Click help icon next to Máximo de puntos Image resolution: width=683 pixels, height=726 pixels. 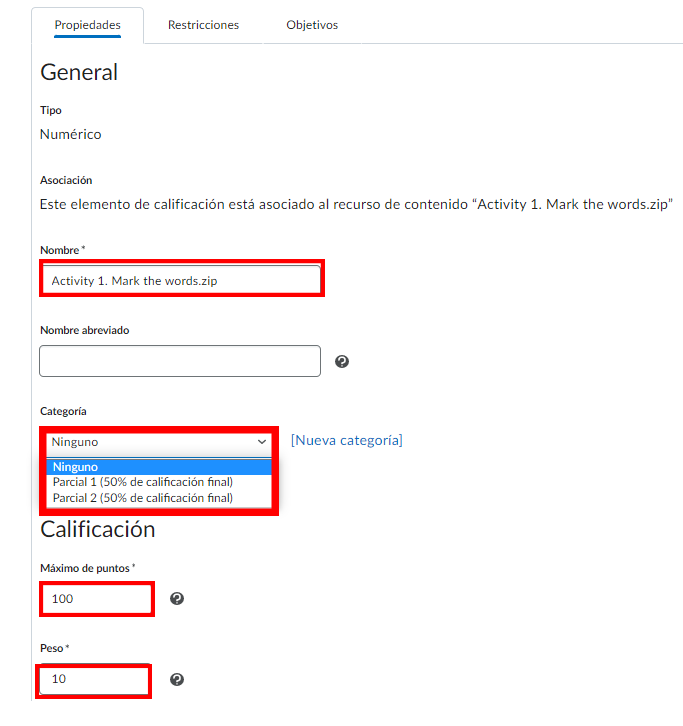tap(177, 599)
